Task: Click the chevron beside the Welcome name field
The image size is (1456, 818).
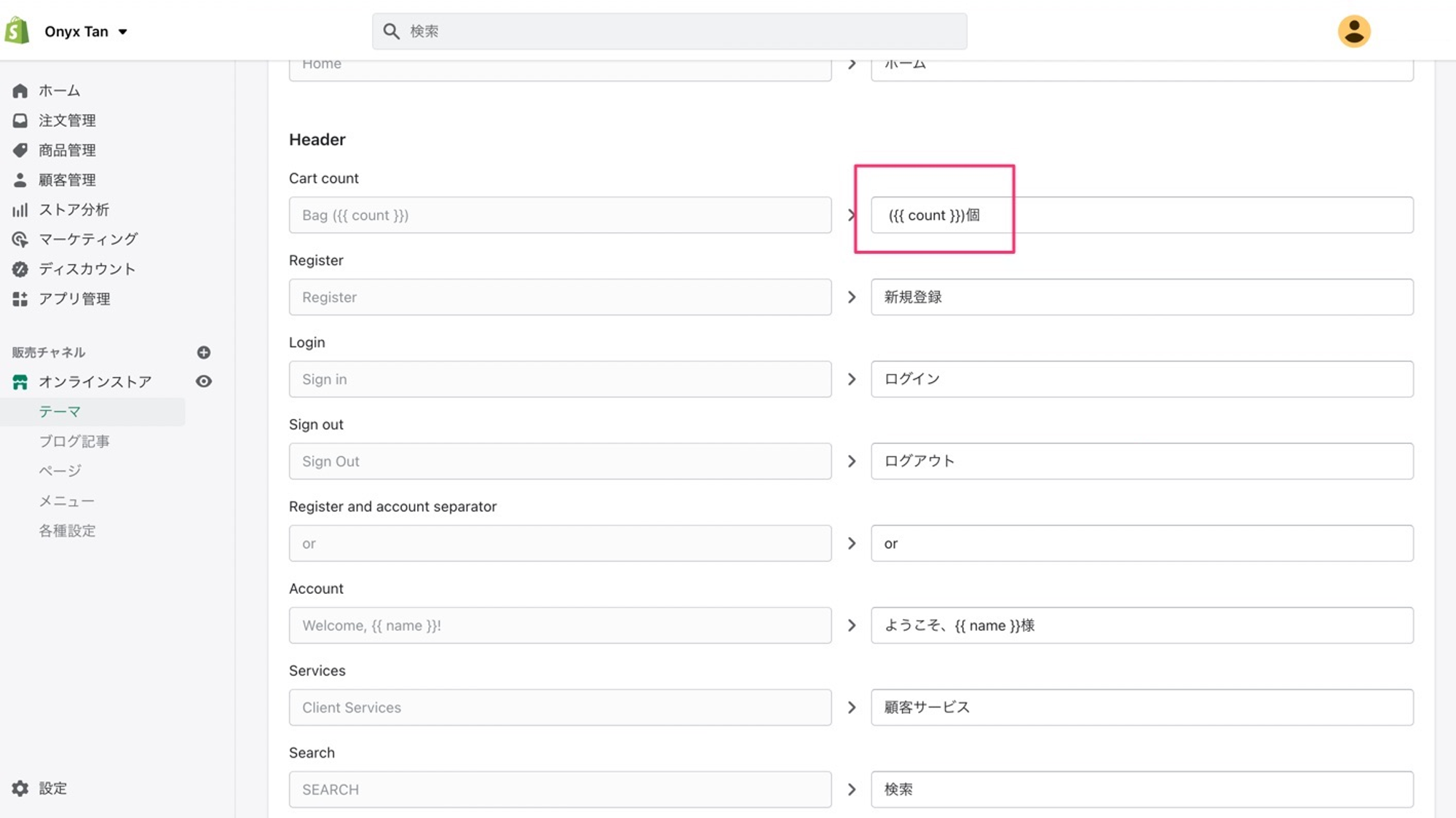Action: (851, 625)
